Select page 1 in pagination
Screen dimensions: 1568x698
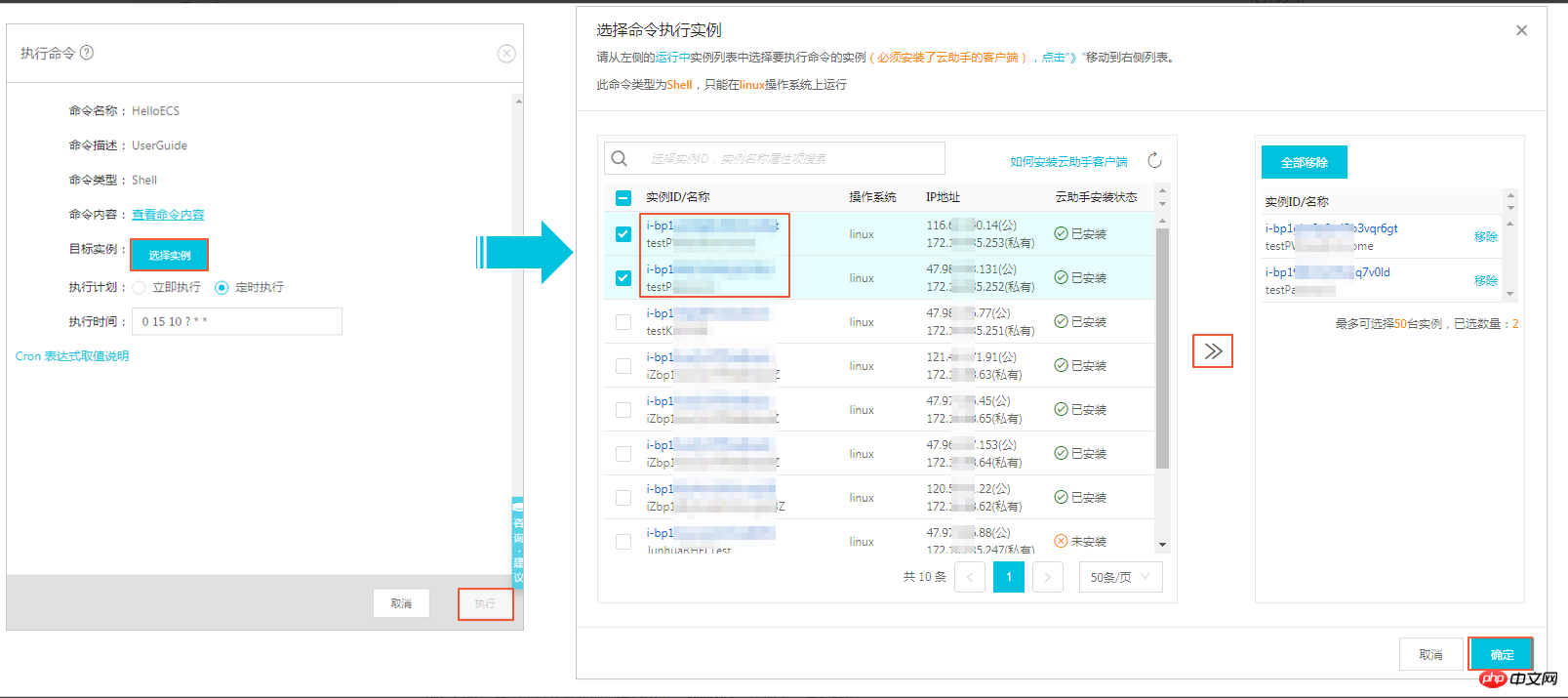click(x=1009, y=577)
